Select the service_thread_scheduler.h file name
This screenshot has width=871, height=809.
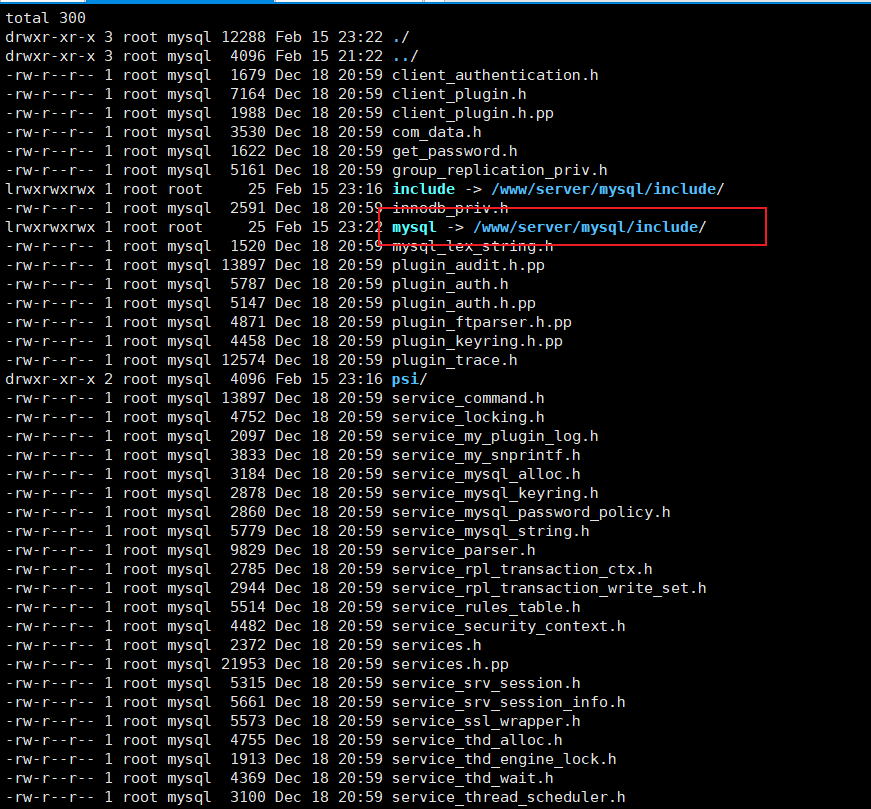point(508,797)
